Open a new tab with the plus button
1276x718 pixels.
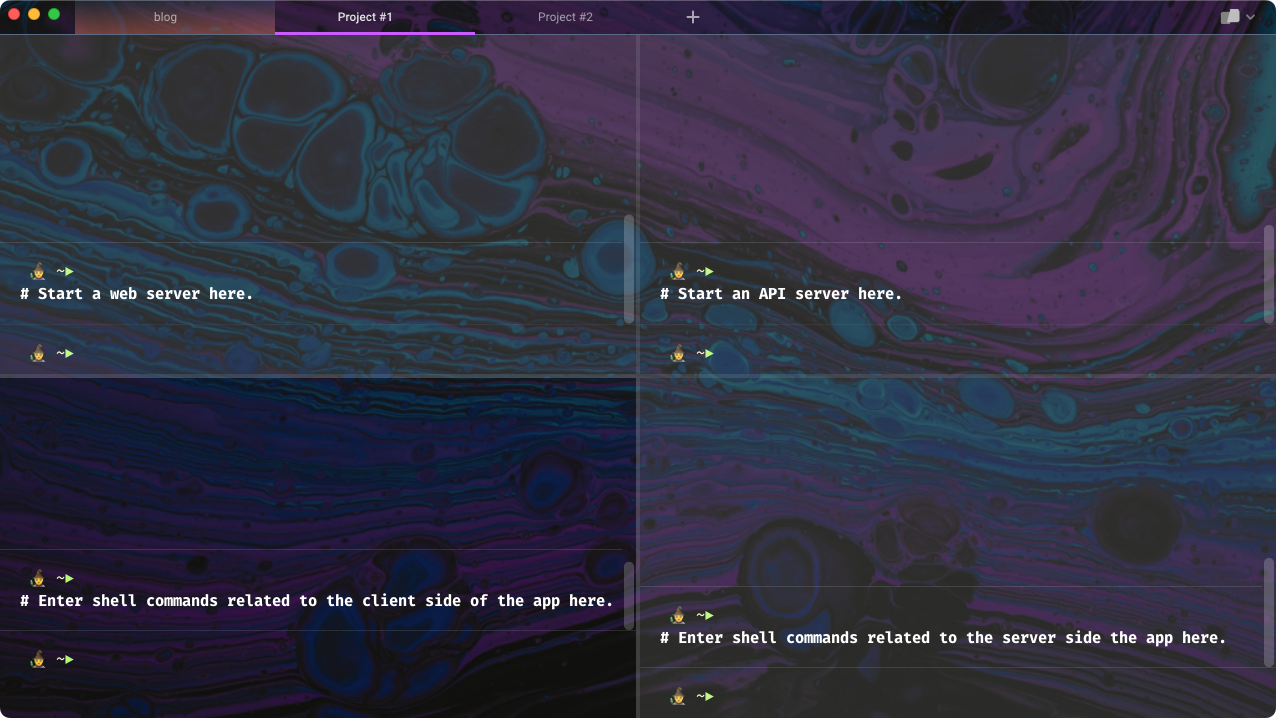click(693, 17)
